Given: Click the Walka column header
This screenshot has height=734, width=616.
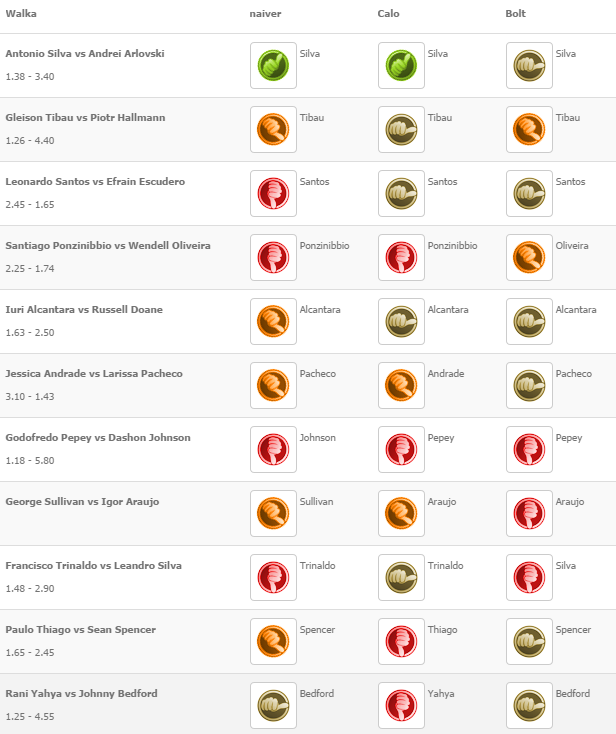Looking at the screenshot, I should (21, 14).
